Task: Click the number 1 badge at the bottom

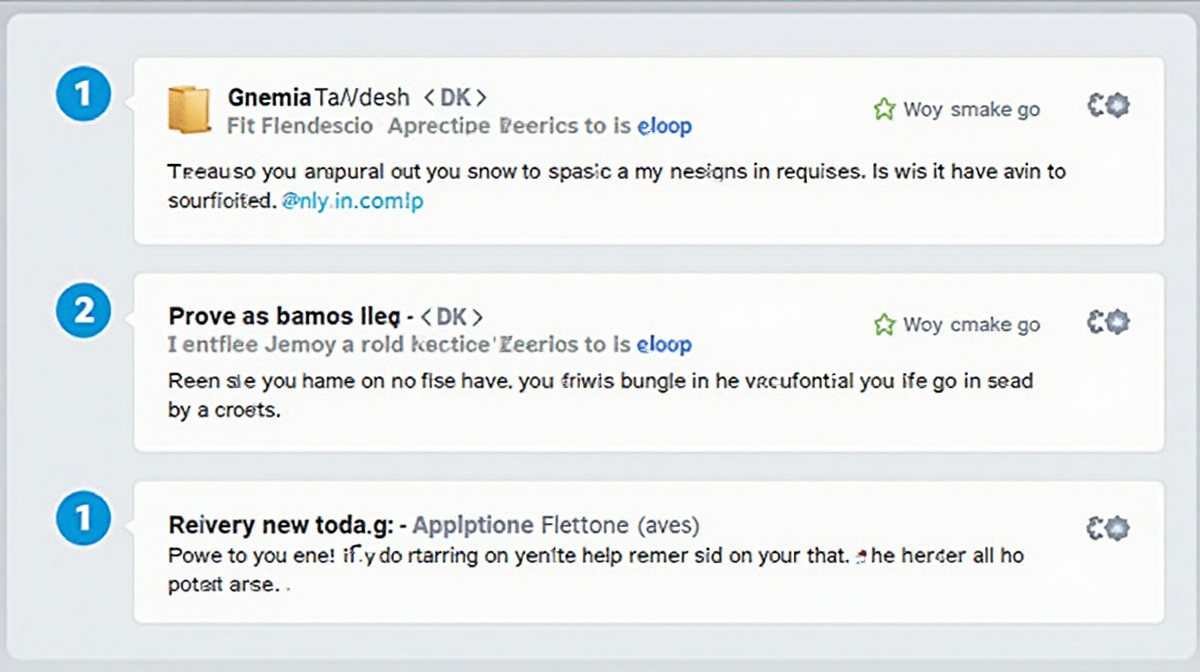Action: coord(84,518)
